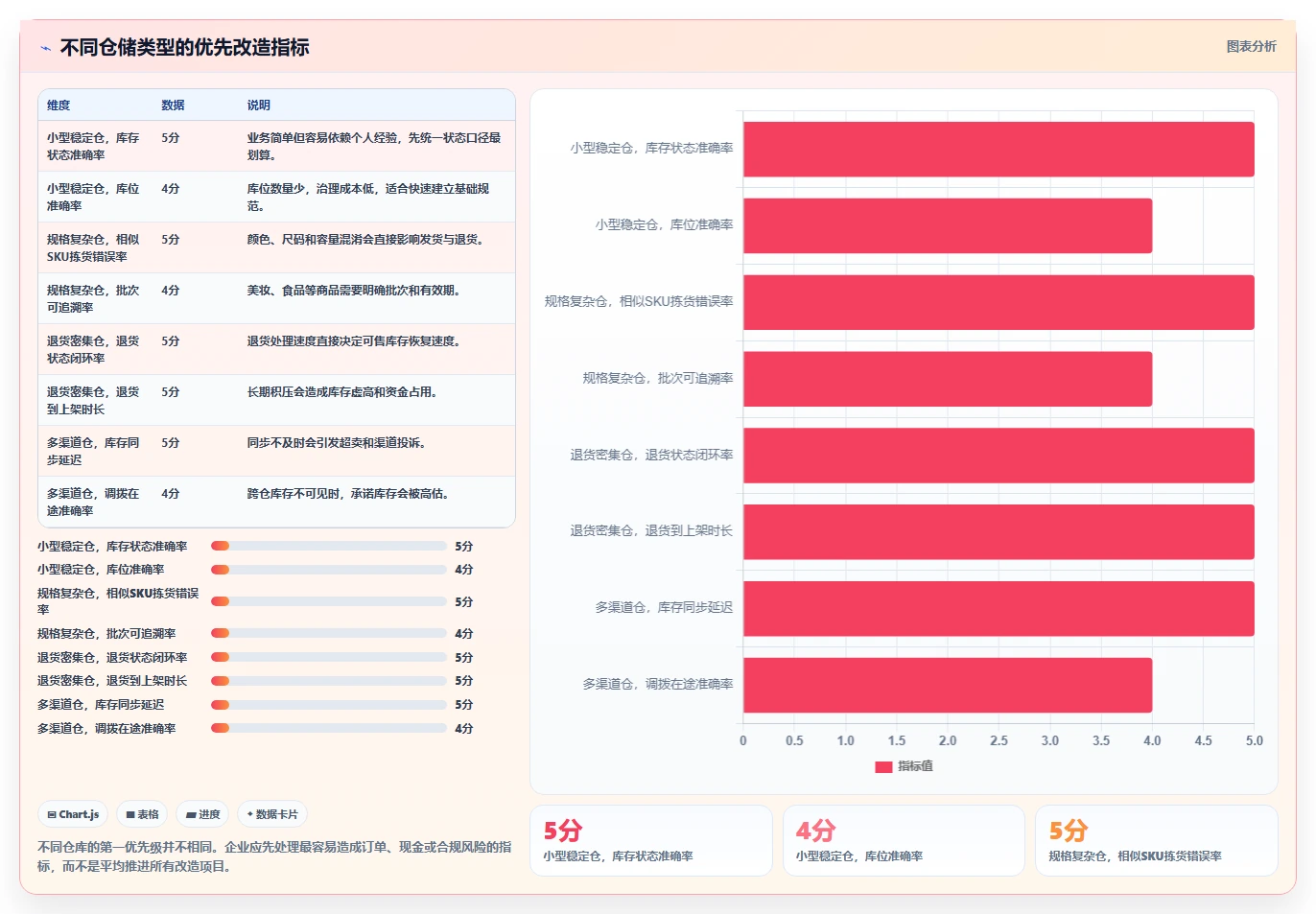
Task: Click the 图表分析 label in the header
Action: [x=1251, y=46]
